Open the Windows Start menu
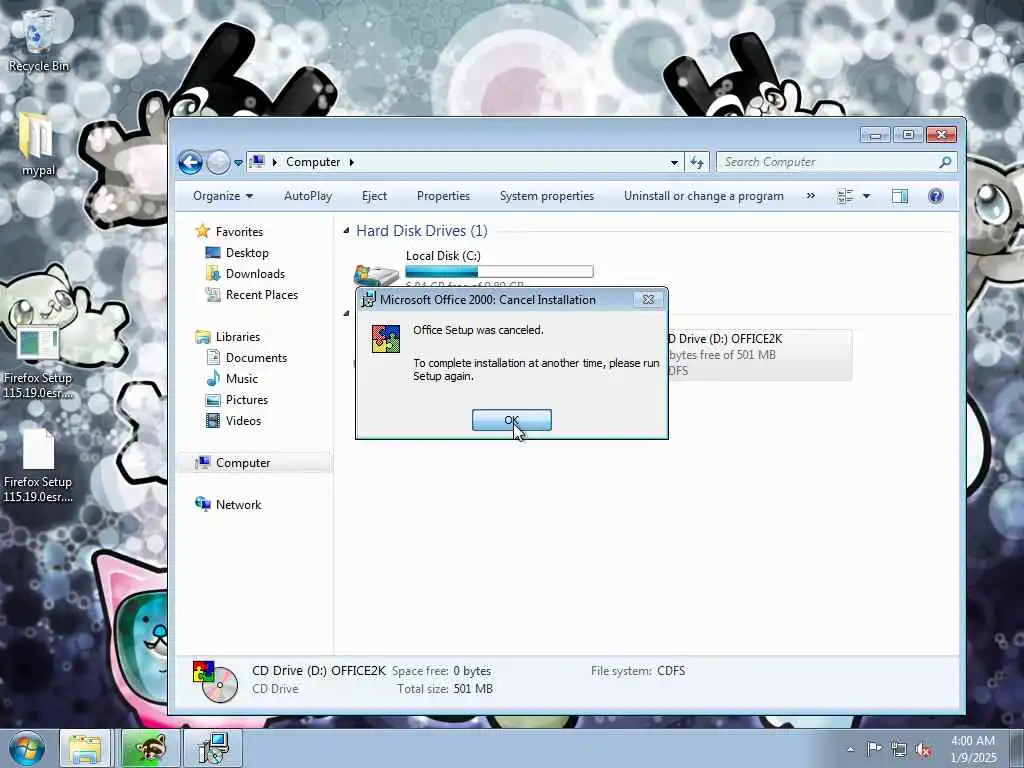Screen dimensions: 1024x768 click(26, 748)
